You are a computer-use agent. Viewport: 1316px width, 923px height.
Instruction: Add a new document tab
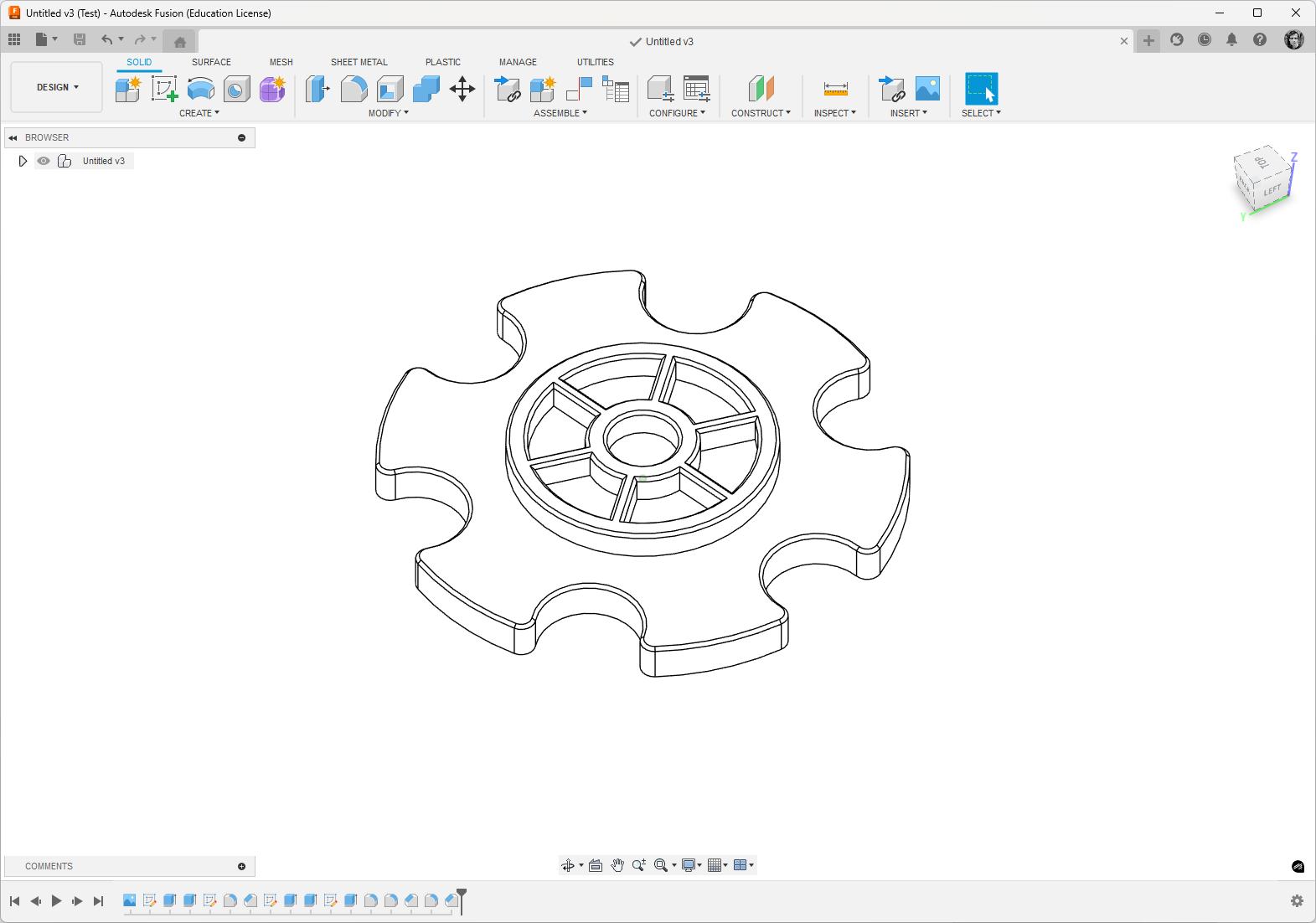(x=1148, y=40)
